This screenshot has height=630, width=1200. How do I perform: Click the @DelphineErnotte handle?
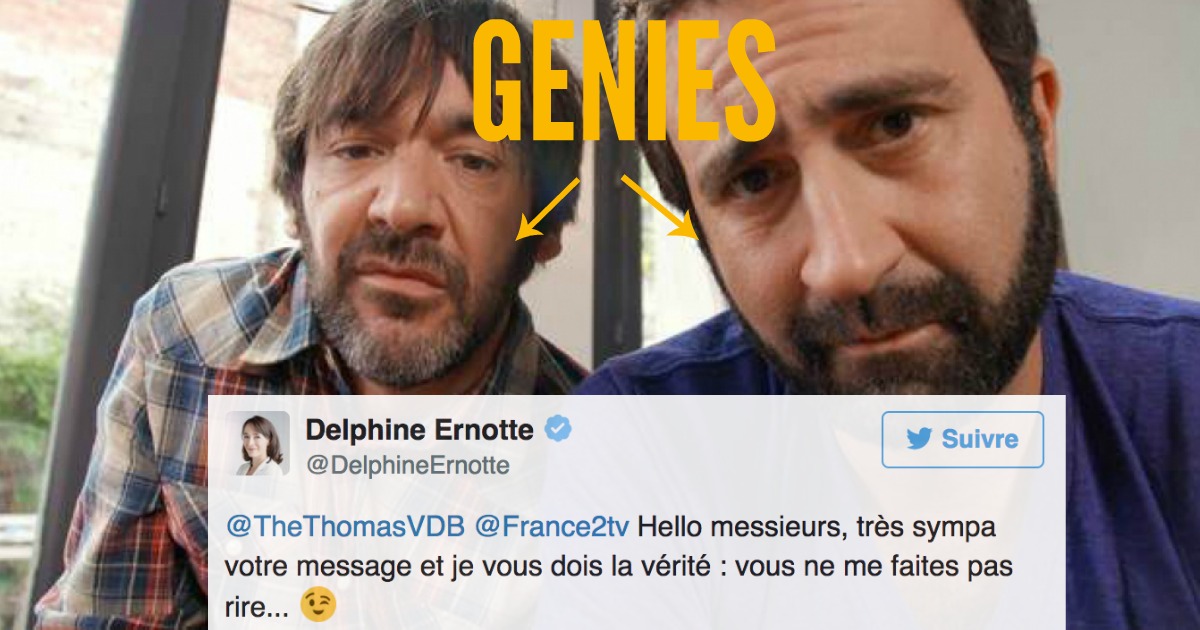click(x=407, y=466)
